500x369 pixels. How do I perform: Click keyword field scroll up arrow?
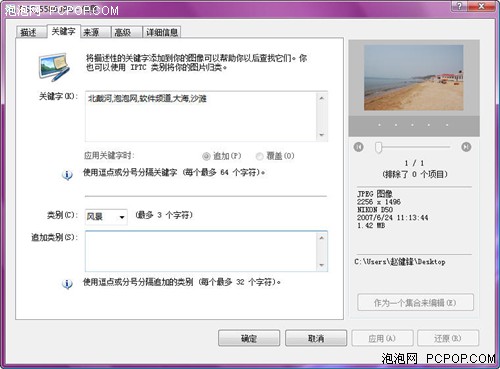(322, 98)
